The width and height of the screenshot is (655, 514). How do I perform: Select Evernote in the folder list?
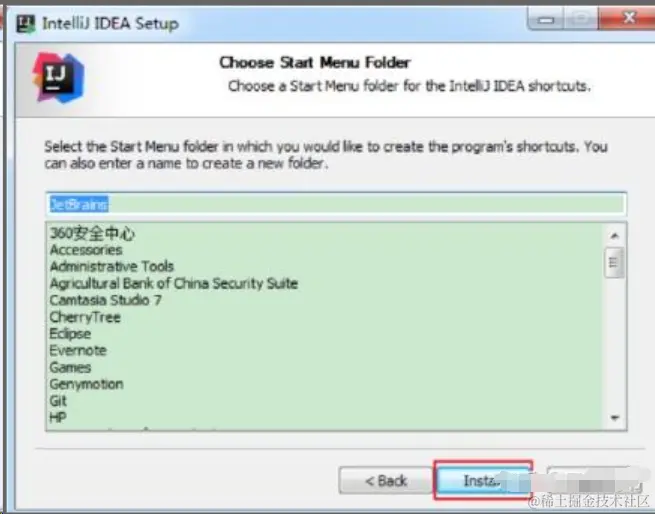tap(78, 351)
